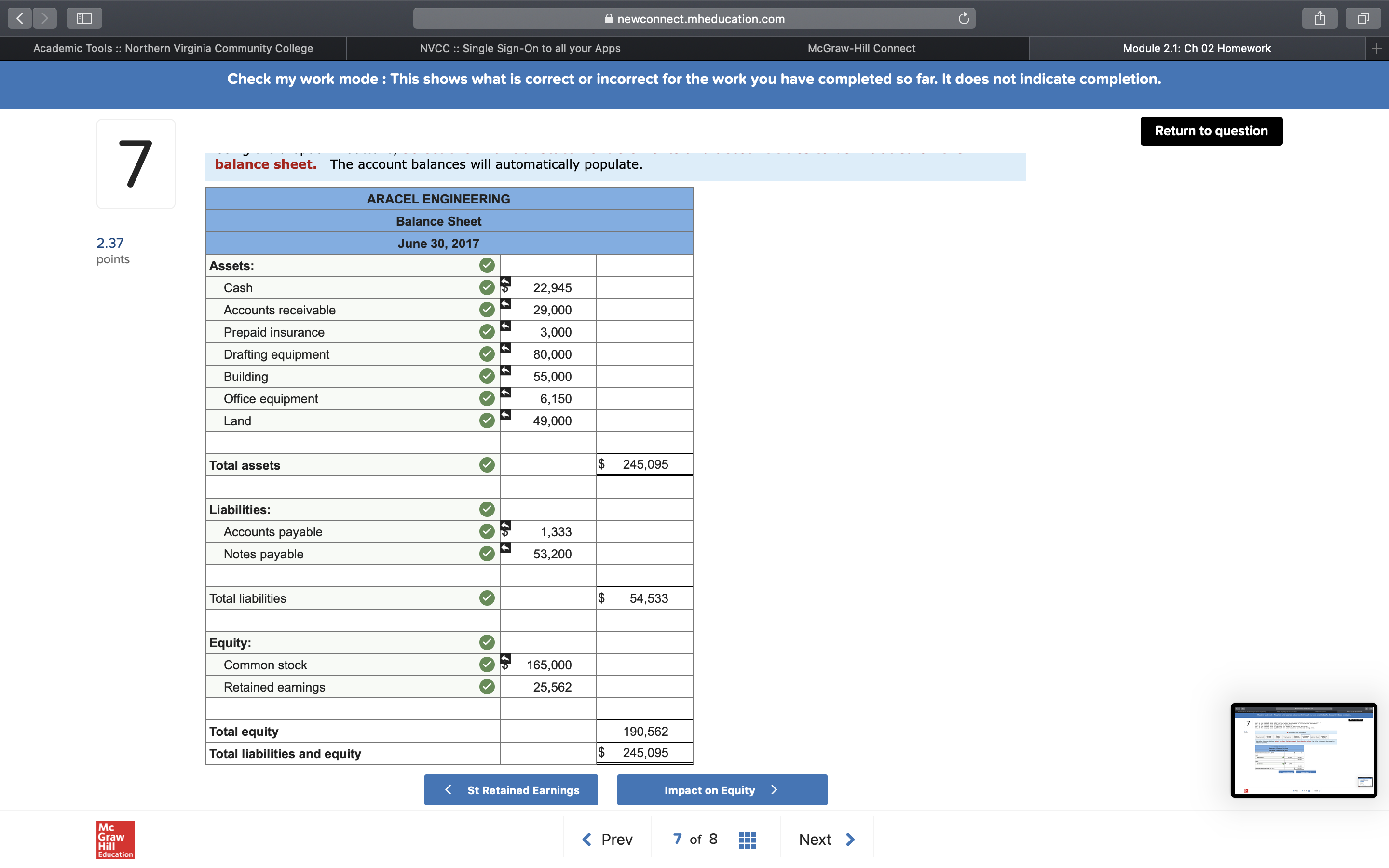Click the undo arrow next to 22,945
Screen dimensions: 1389x868
coord(505,281)
